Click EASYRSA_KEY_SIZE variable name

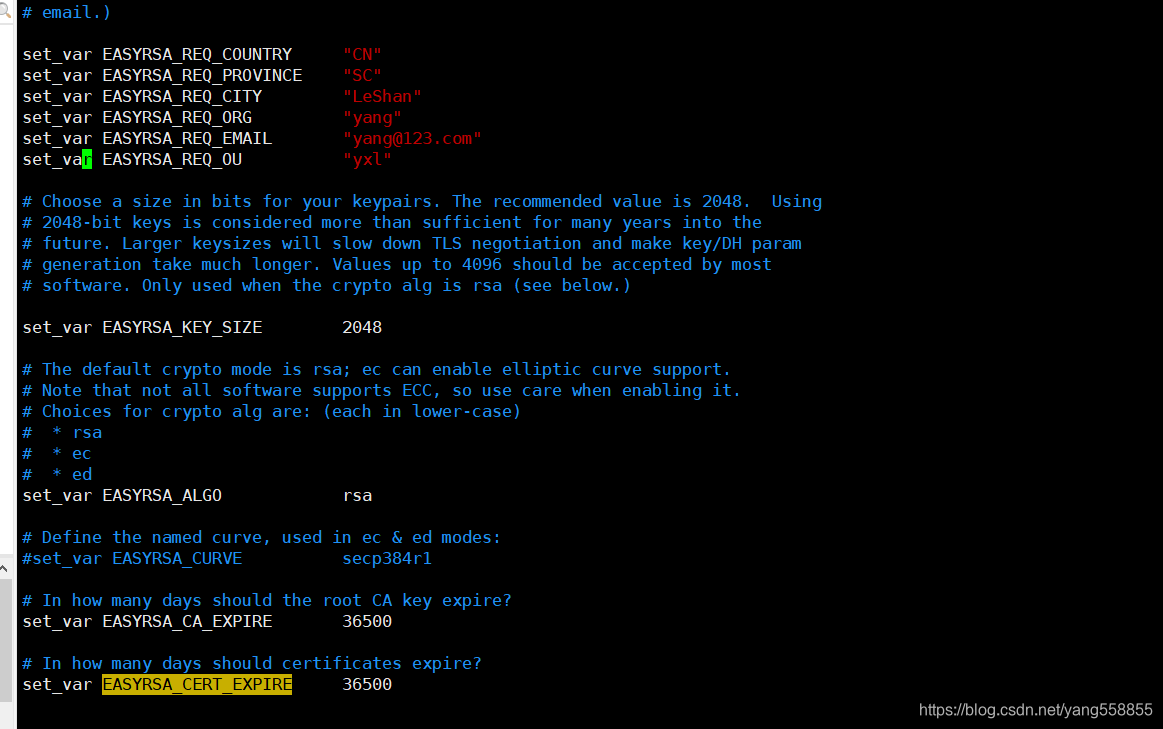click(182, 327)
